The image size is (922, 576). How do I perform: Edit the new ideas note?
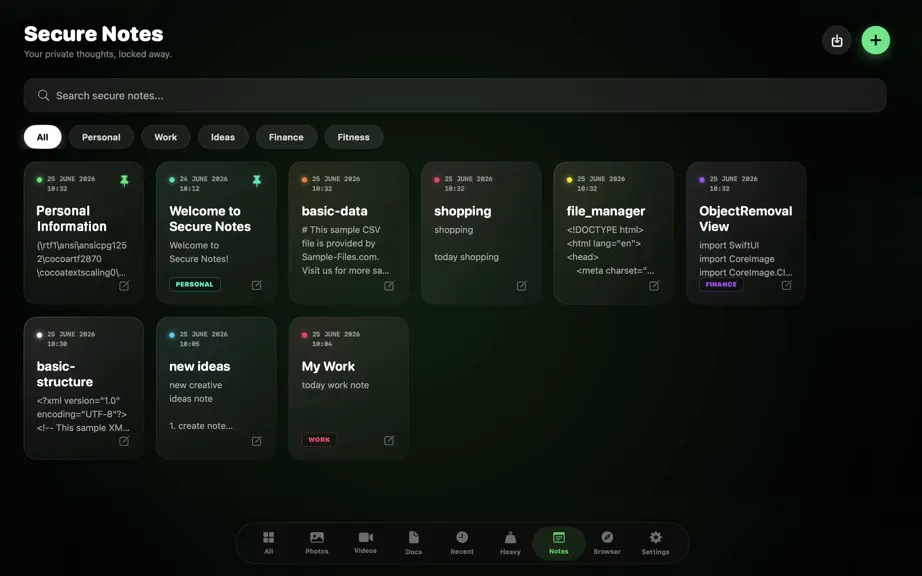[x=257, y=441]
